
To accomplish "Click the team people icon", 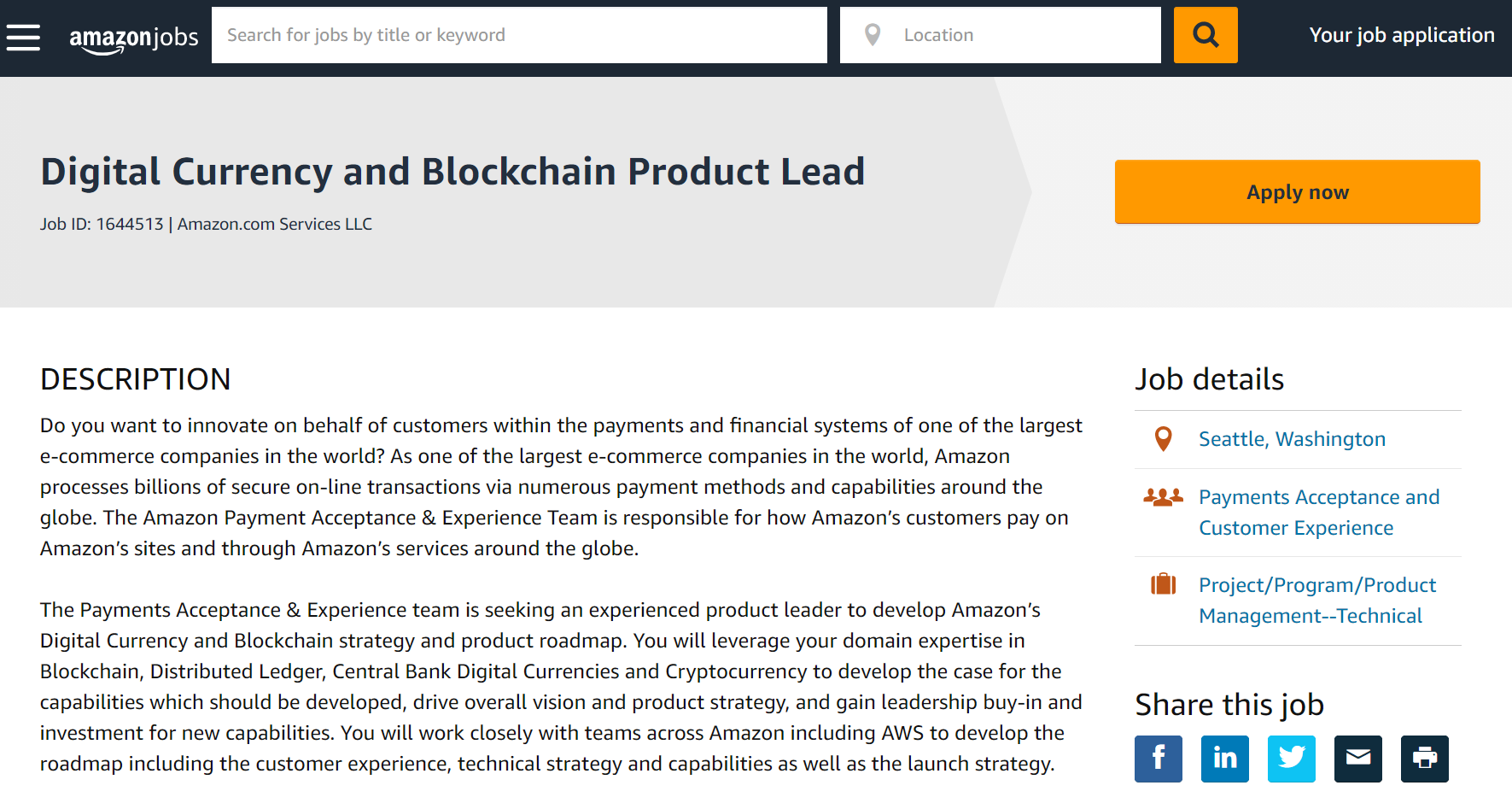I will 1163,497.
